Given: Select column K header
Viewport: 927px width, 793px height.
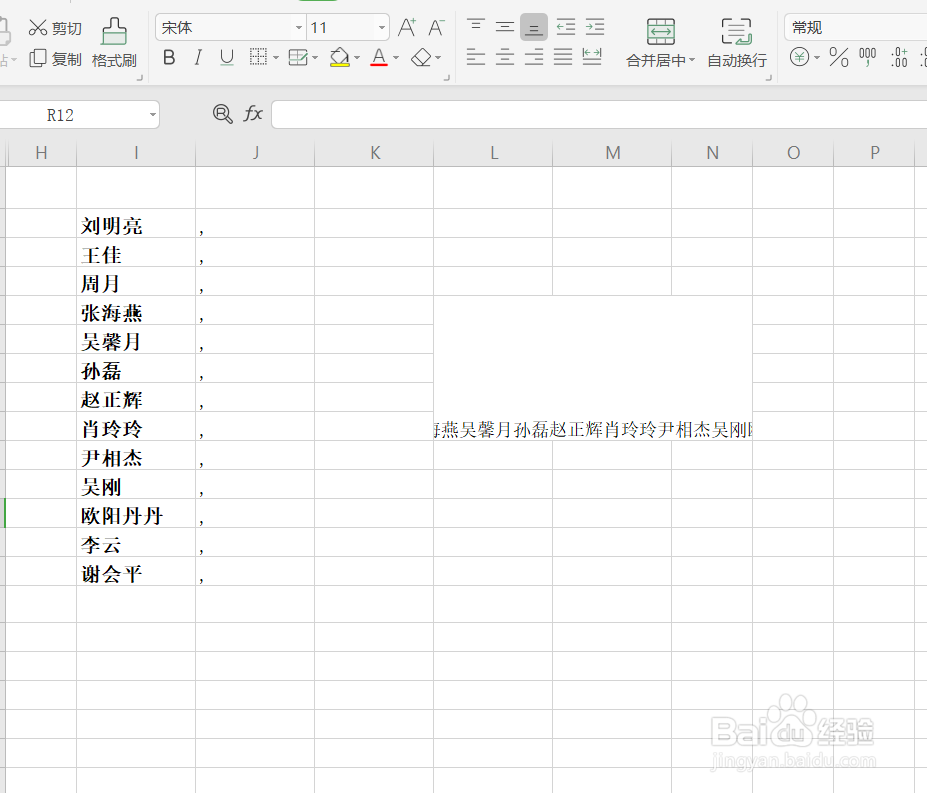Looking at the screenshot, I should point(375,153).
